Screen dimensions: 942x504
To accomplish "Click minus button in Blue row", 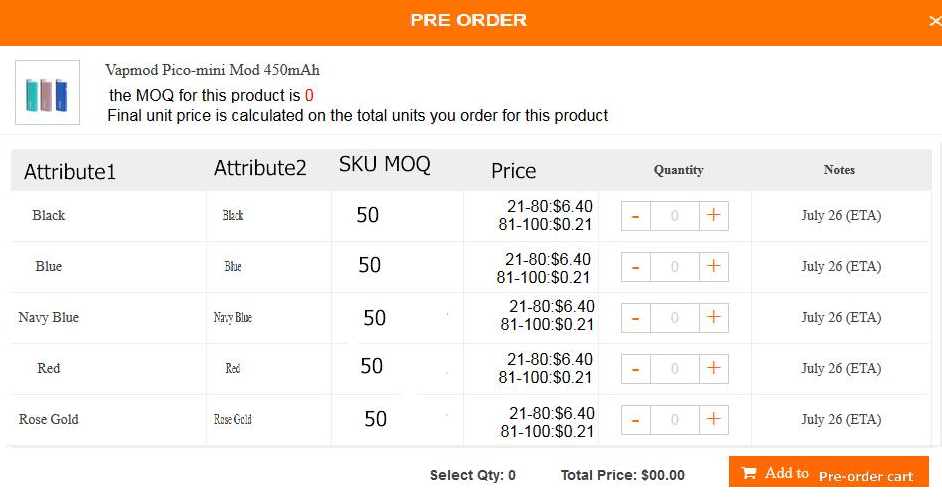I will click(x=636, y=267).
